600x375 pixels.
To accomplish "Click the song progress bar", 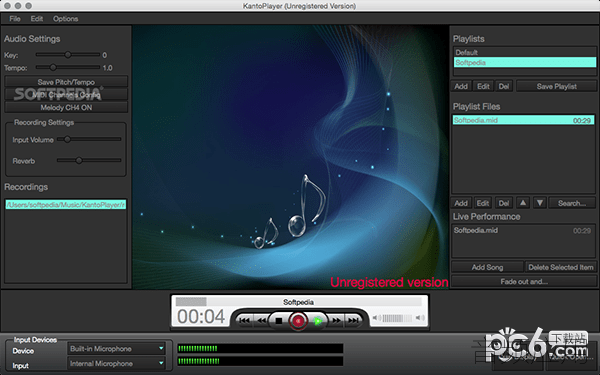I will click(x=298, y=302).
